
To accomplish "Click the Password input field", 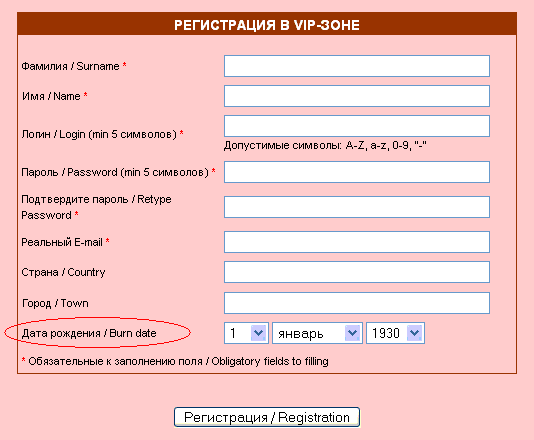I will tap(357, 172).
